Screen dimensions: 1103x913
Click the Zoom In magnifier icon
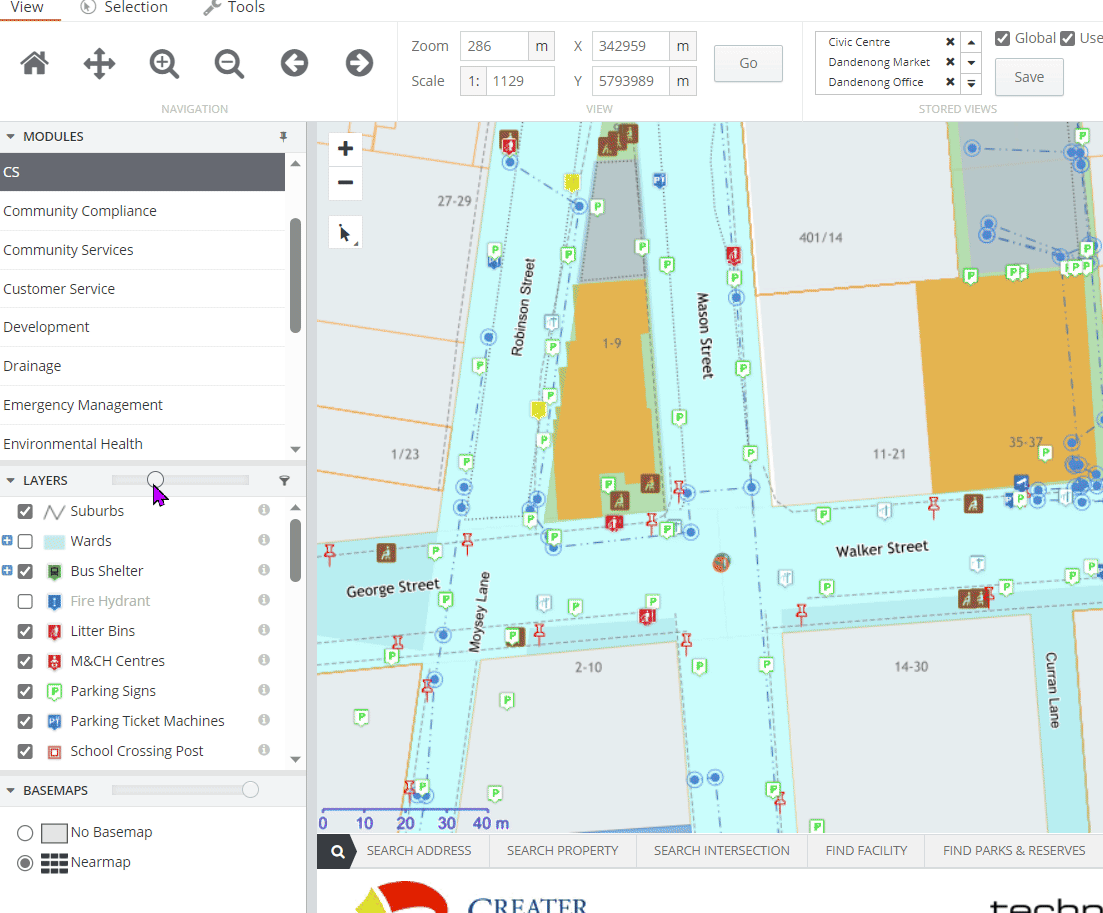coord(164,64)
